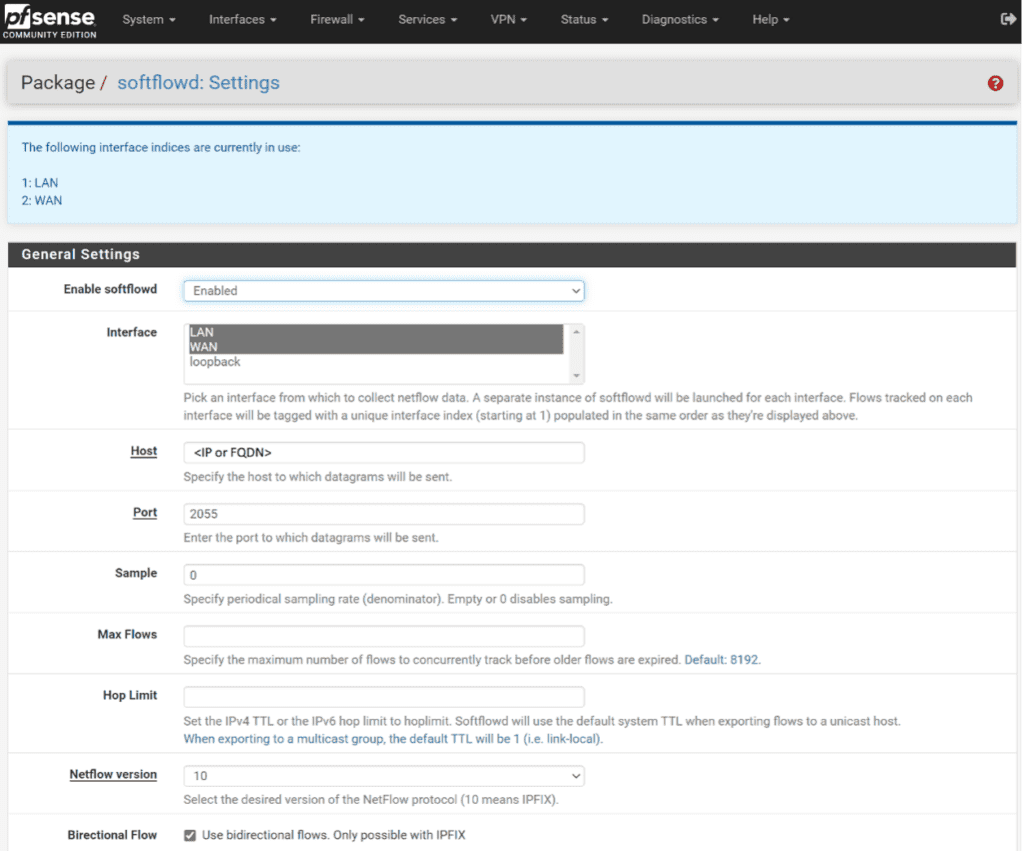This screenshot has width=1024, height=851.
Task: Toggle the bidirectional flows checkbox
Action: [x=190, y=835]
